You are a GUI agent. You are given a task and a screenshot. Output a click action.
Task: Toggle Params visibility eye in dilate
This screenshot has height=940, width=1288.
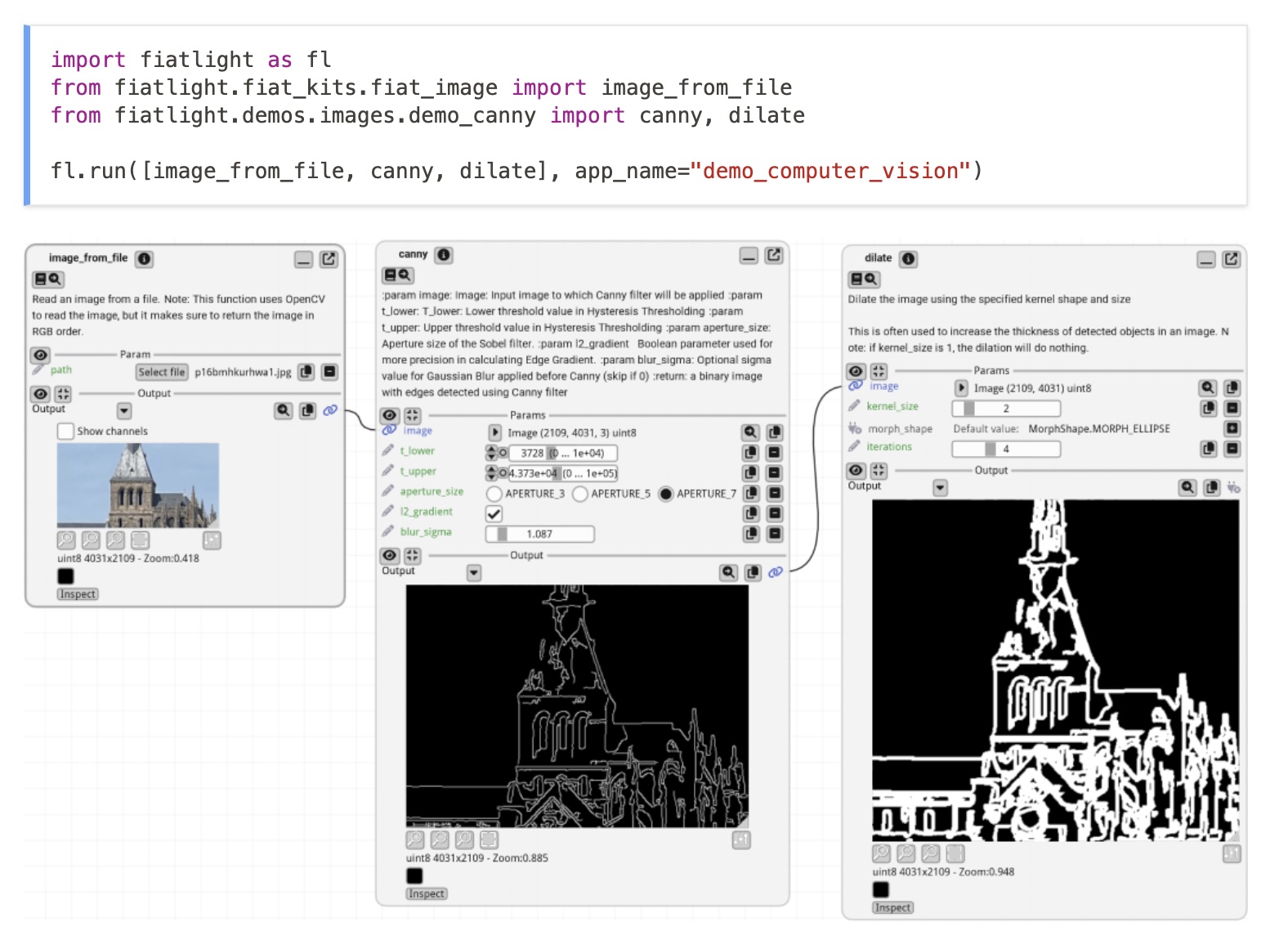click(856, 371)
